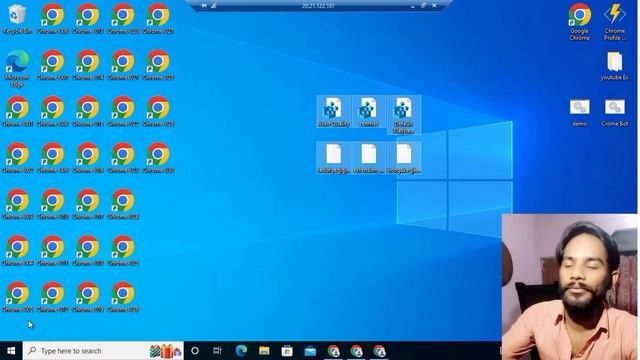The height and width of the screenshot is (360, 640).
Task: Toggle the pin on remote connection bar
Action: click(204, 5)
